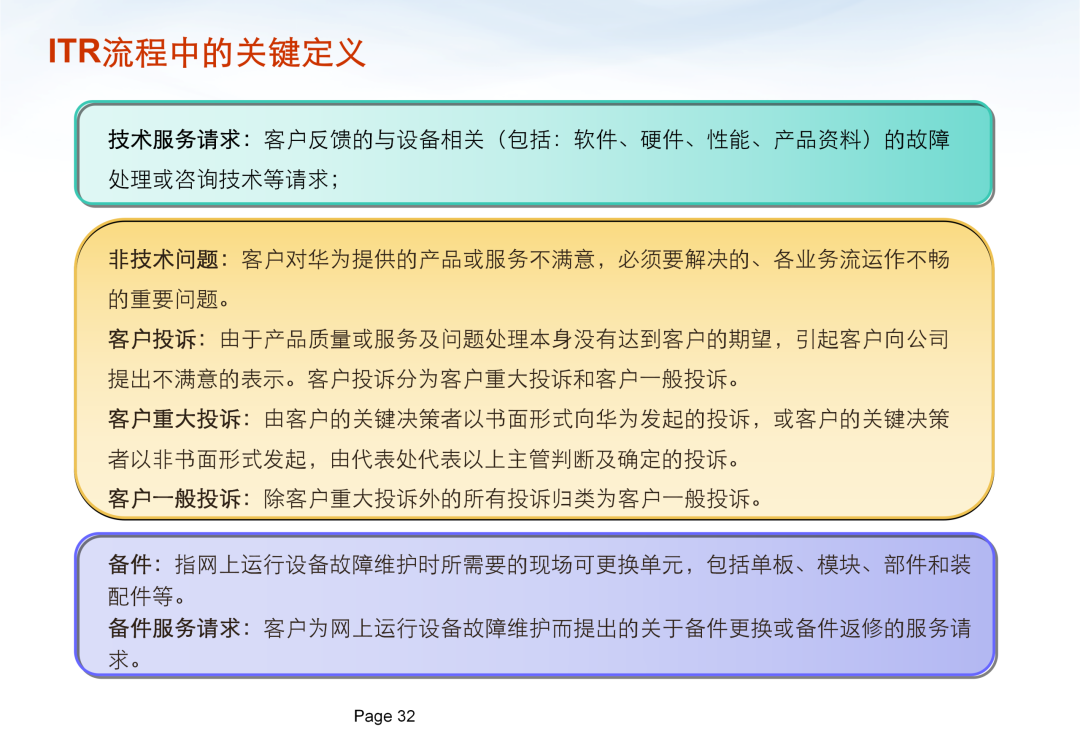The width and height of the screenshot is (1080, 748).
Task: Select the bold term 客户重大投诉
Action: point(174,419)
